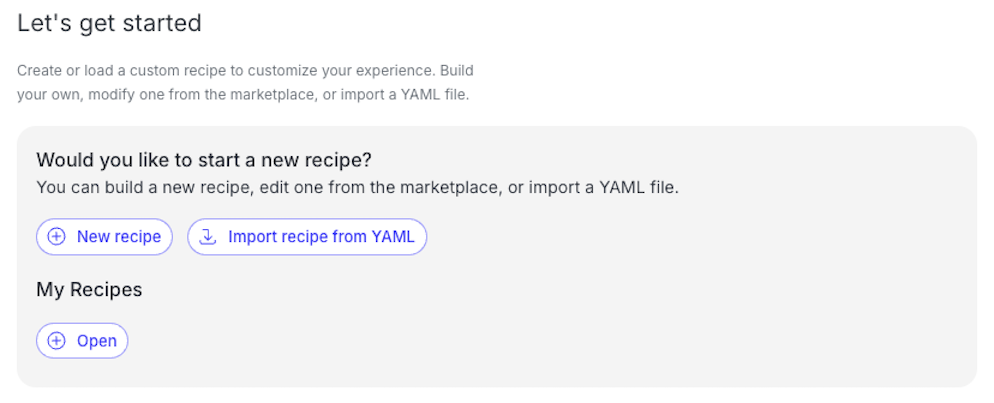Click the "New recipe" text label
The width and height of the screenshot is (994, 403).
119,237
